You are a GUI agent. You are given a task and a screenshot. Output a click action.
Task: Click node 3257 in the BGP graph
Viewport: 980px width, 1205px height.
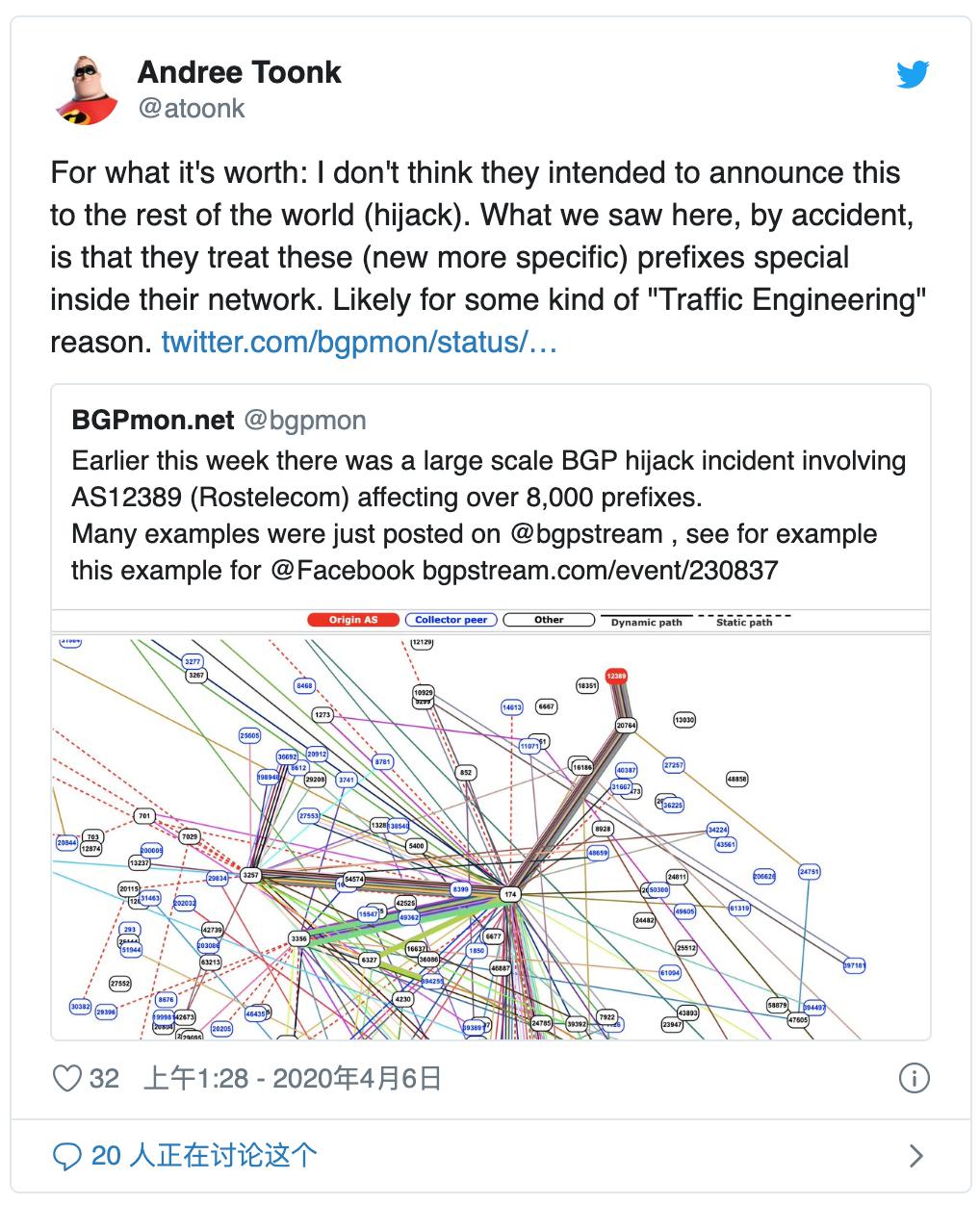point(250,875)
